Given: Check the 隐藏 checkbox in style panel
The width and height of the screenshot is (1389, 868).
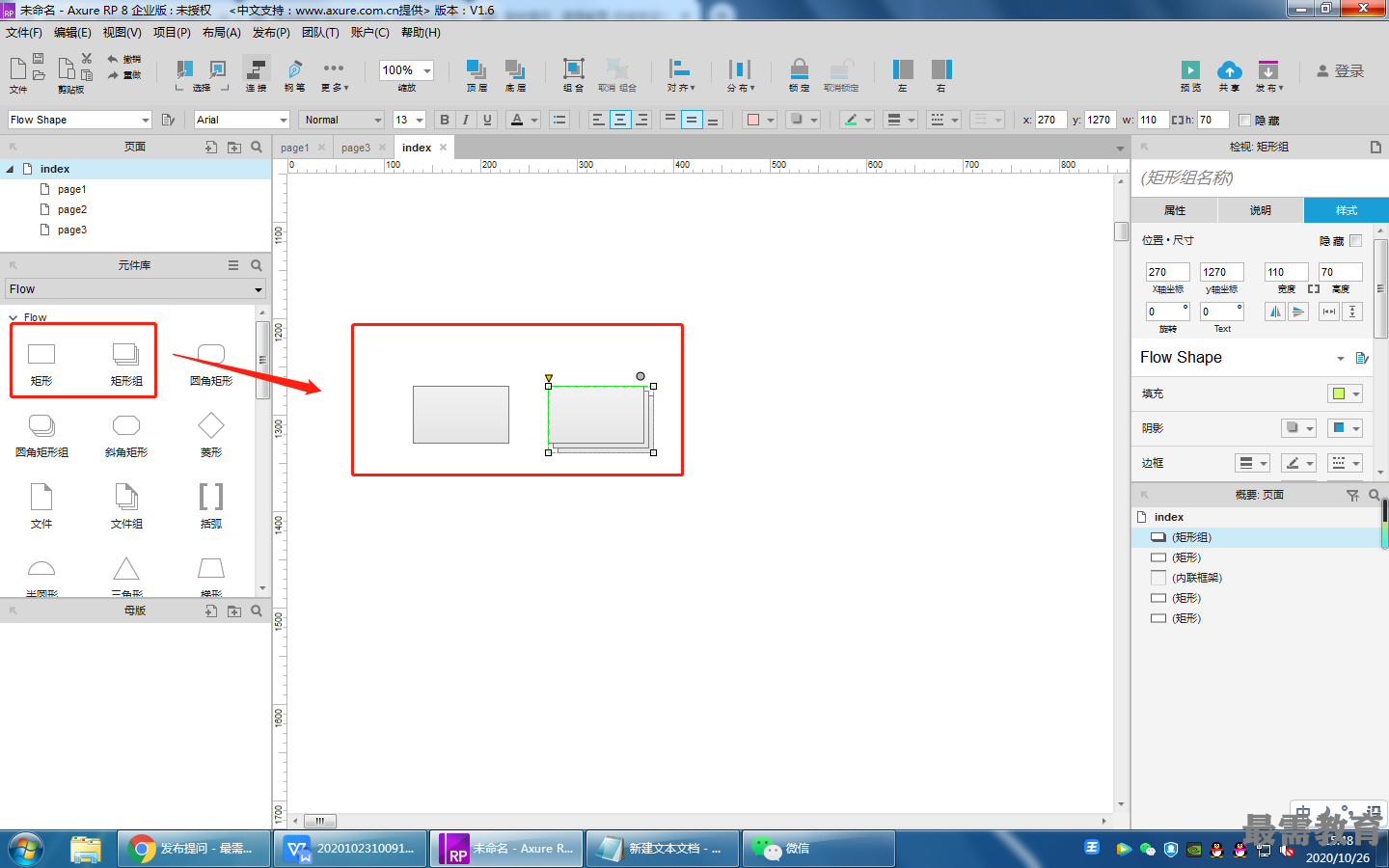Looking at the screenshot, I should click(x=1356, y=240).
